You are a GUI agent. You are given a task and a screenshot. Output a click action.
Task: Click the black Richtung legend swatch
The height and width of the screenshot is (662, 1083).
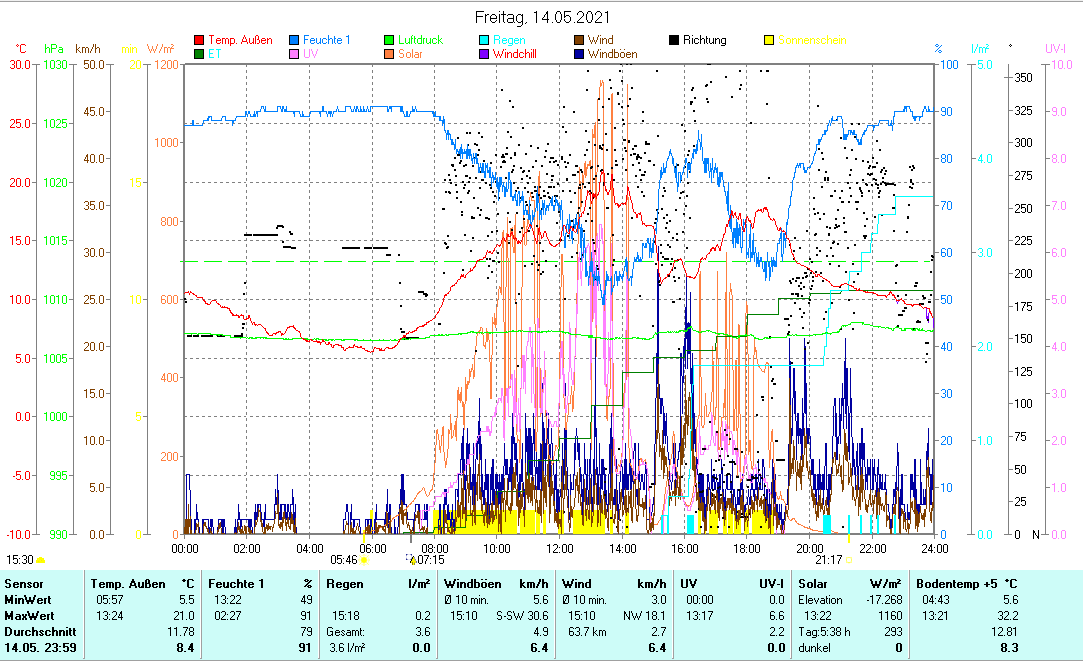click(674, 40)
